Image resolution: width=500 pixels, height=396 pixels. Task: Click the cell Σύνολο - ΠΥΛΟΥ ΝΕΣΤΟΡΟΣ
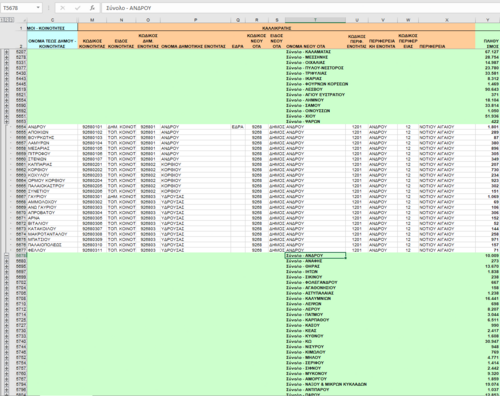click(x=315, y=68)
